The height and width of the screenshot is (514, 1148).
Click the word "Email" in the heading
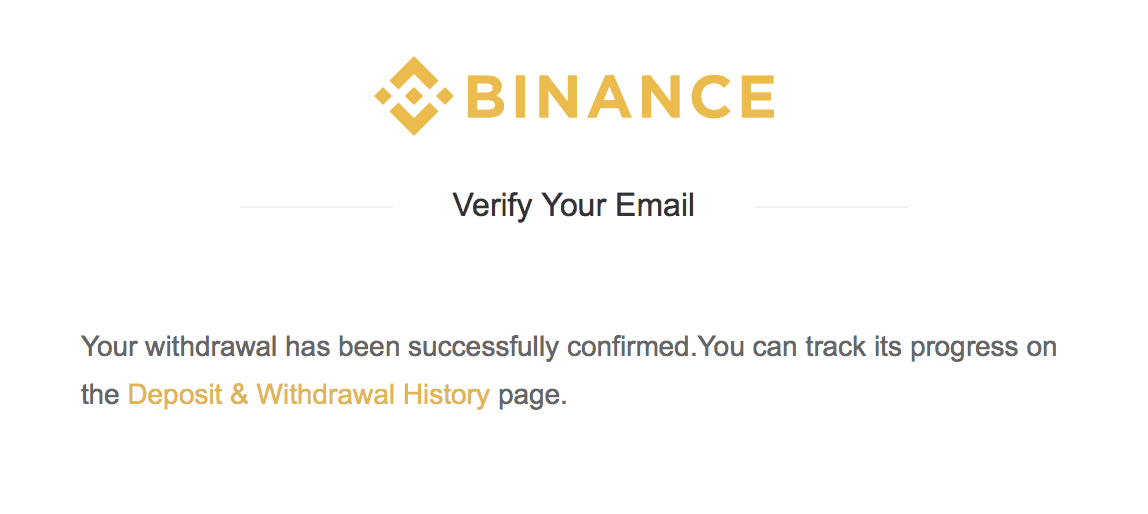[x=655, y=206]
